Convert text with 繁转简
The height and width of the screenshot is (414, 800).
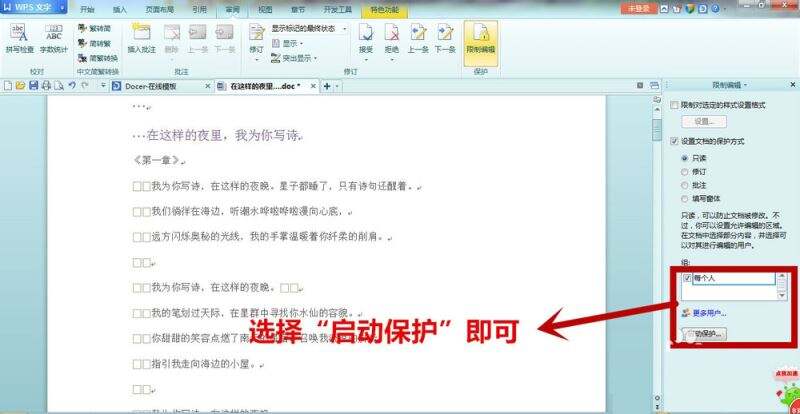94,29
